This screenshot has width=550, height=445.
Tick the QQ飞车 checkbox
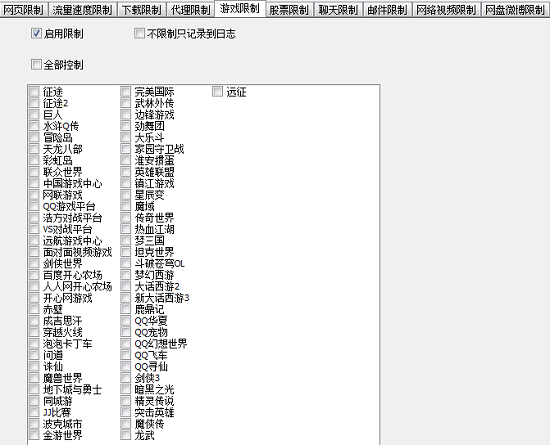[x=126, y=355]
